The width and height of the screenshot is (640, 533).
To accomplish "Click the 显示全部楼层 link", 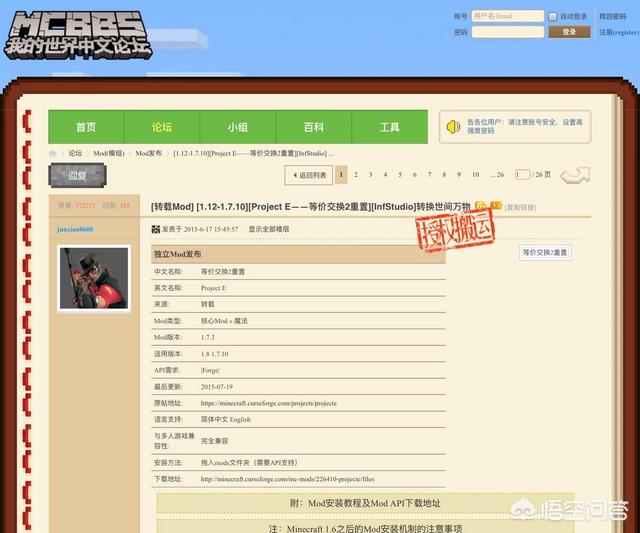I will coord(269,229).
